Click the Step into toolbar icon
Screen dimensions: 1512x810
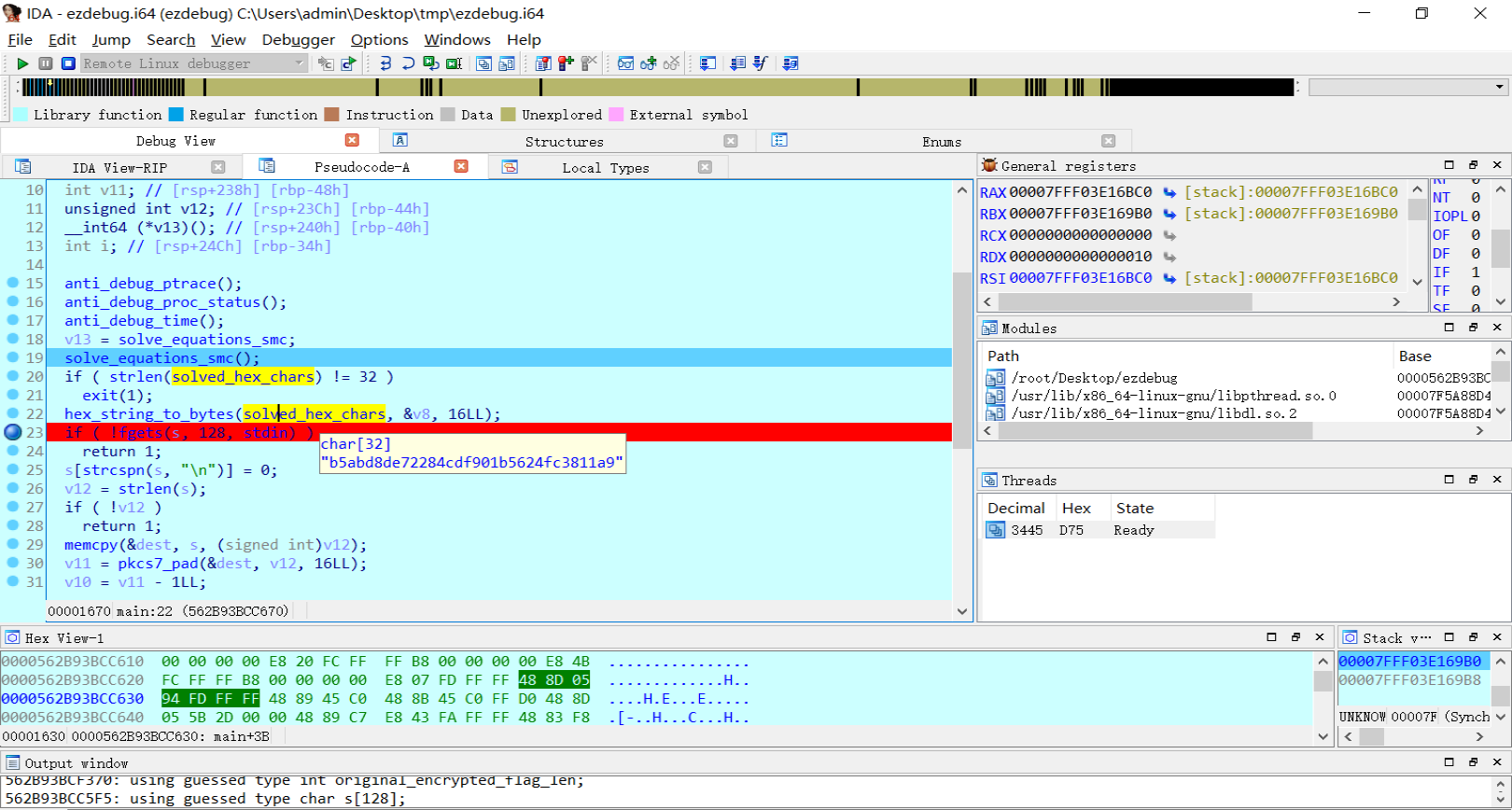point(385,63)
